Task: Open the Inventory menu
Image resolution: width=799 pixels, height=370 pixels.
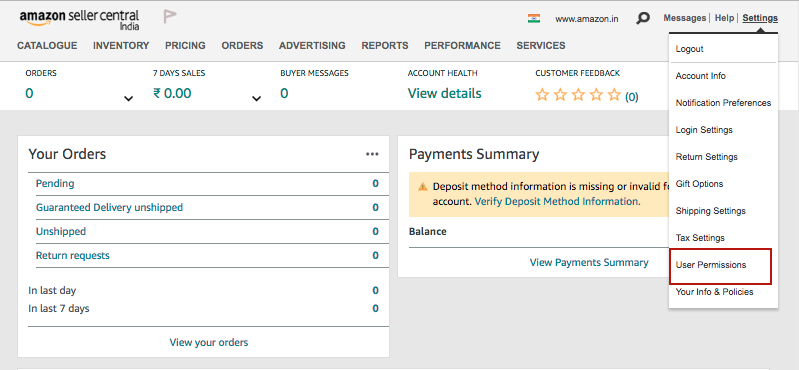Action: click(121, 45)
